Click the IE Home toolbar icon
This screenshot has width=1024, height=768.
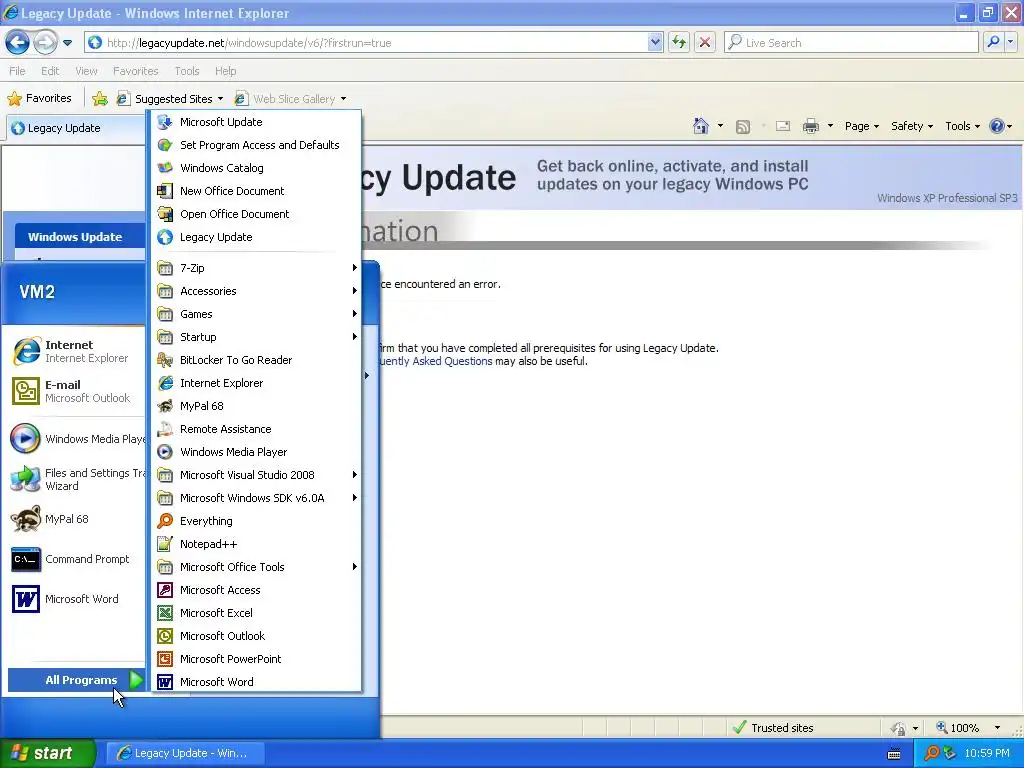[701, 126]
